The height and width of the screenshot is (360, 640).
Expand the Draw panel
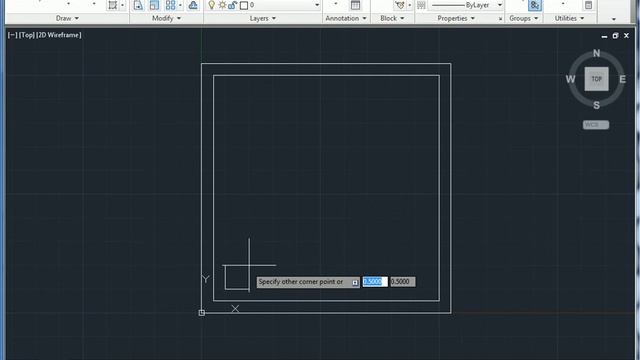(67, 18)
